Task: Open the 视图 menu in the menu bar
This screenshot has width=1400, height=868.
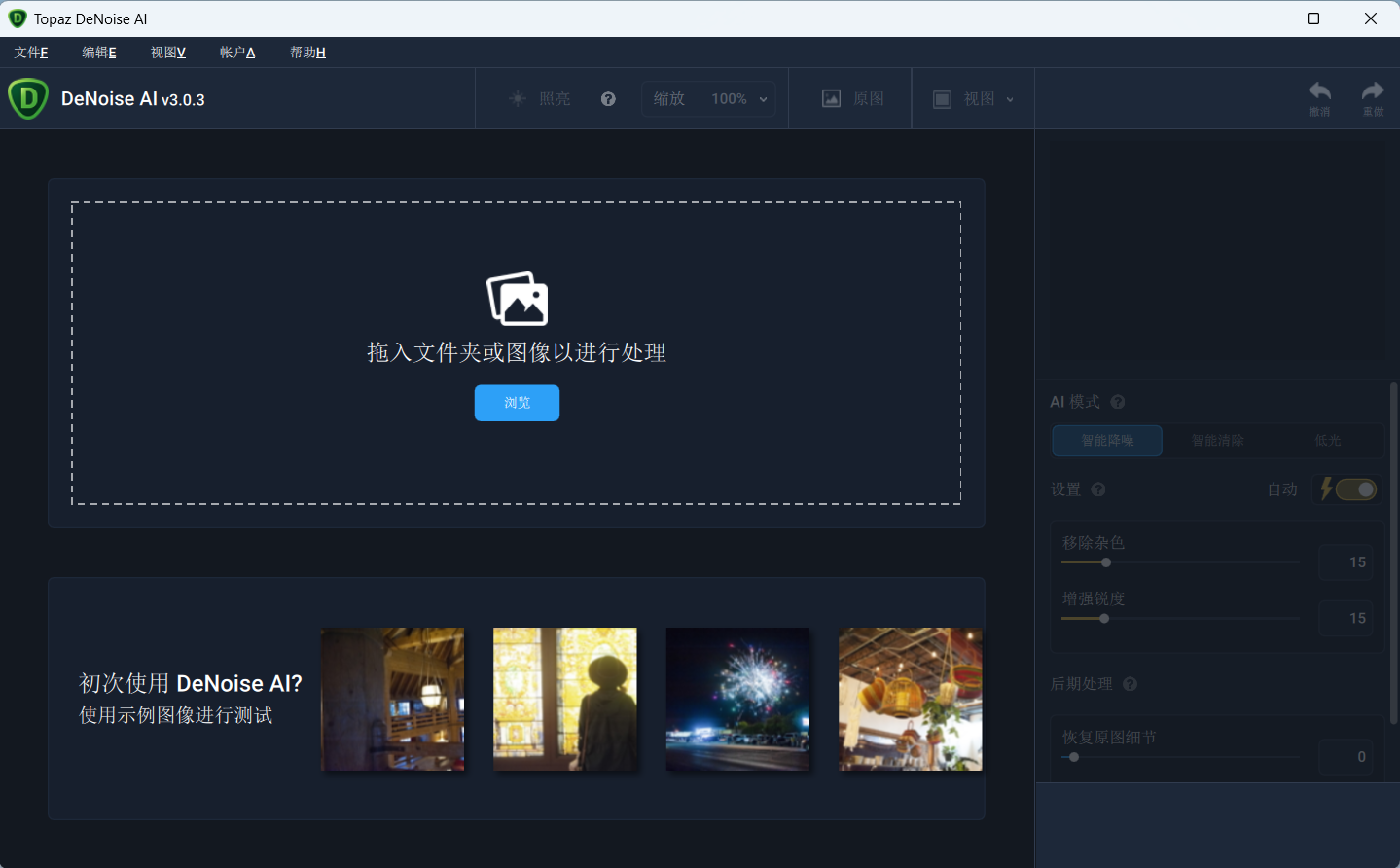Action: 168,53
